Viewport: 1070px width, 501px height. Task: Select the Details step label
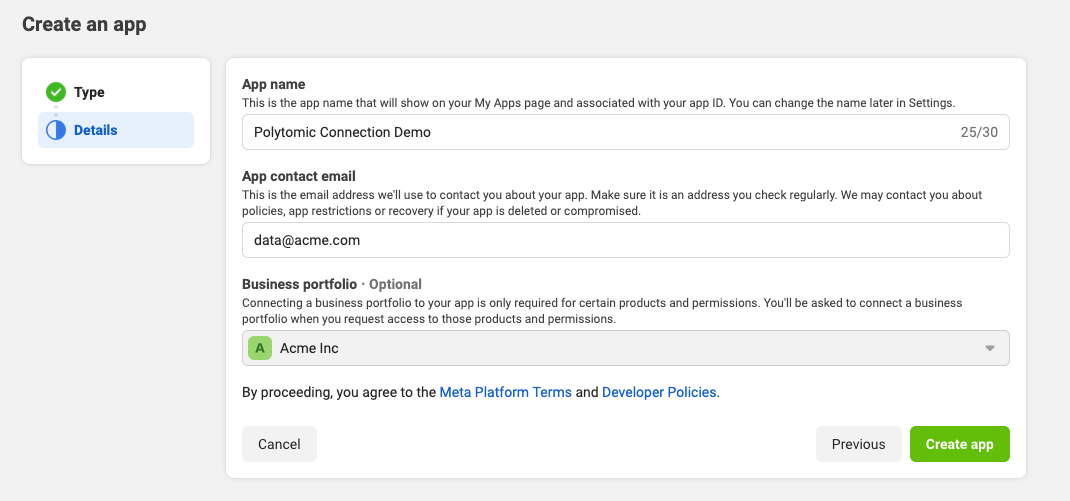[x=95, y=130]
